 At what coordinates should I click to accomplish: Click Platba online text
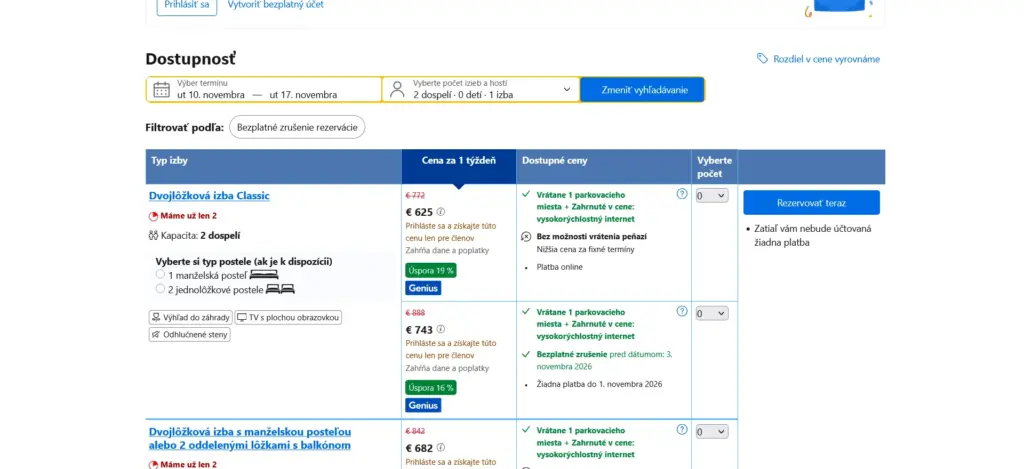click(560, 267)
